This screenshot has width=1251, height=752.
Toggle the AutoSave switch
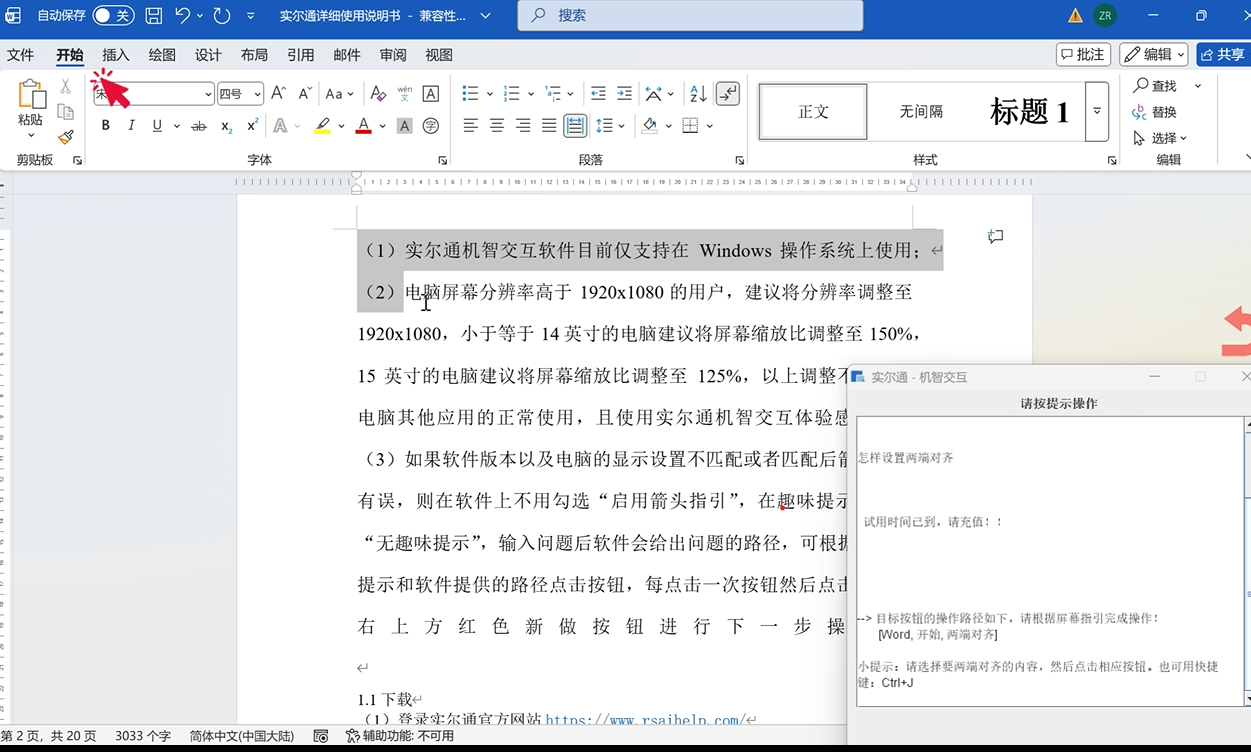click(113, 15)
